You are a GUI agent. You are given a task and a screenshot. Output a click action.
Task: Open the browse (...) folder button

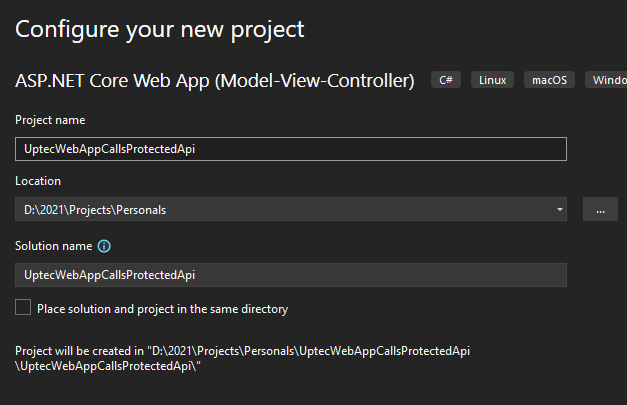[x=599, y=209]
